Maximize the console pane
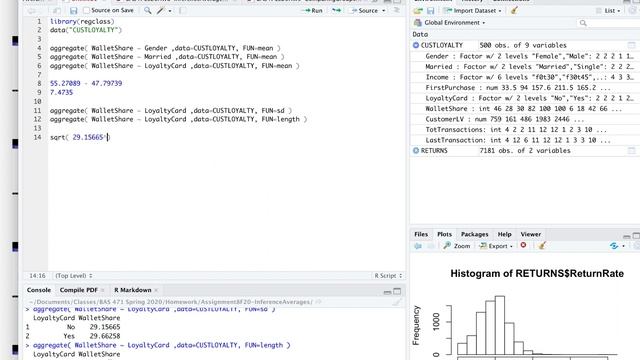 397,291
